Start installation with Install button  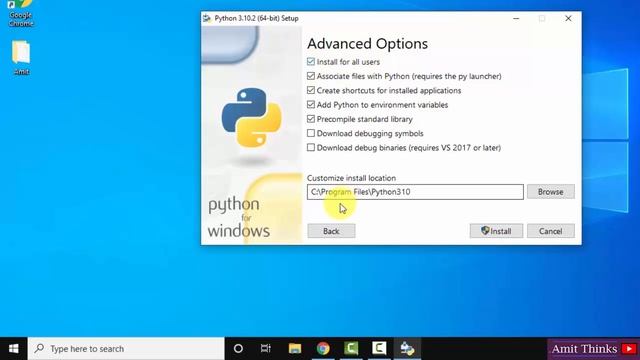(x=496, y=231)
